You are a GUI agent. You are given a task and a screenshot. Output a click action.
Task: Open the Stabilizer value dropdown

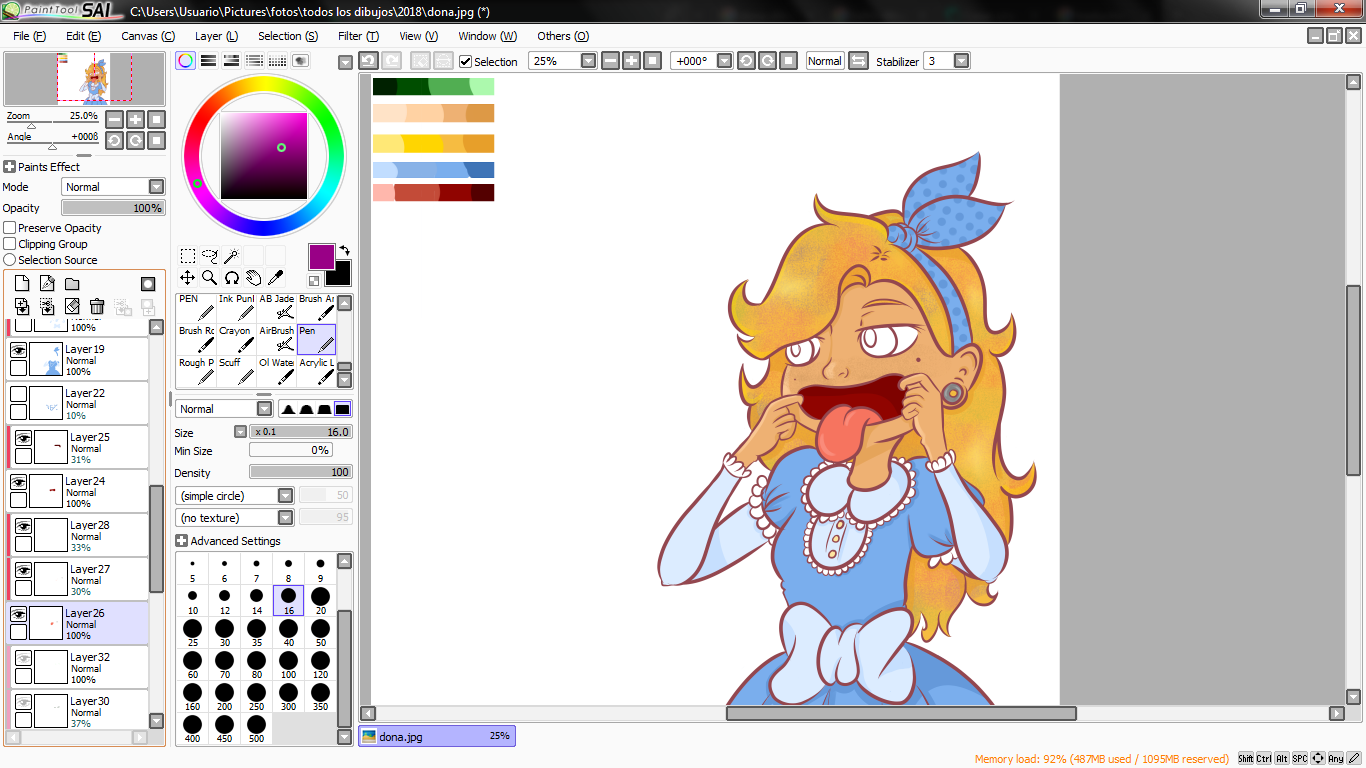pos(961,61)
